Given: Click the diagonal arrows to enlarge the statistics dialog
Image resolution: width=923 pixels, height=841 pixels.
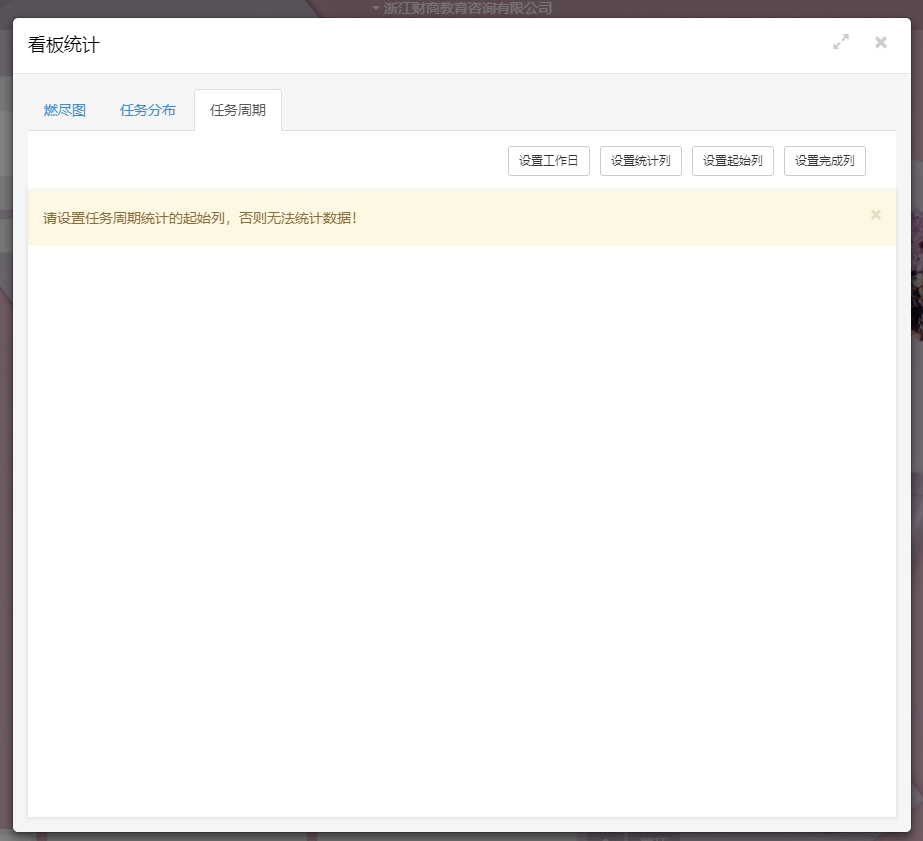Looking at the screenshot, I should (x=841, y=42).
